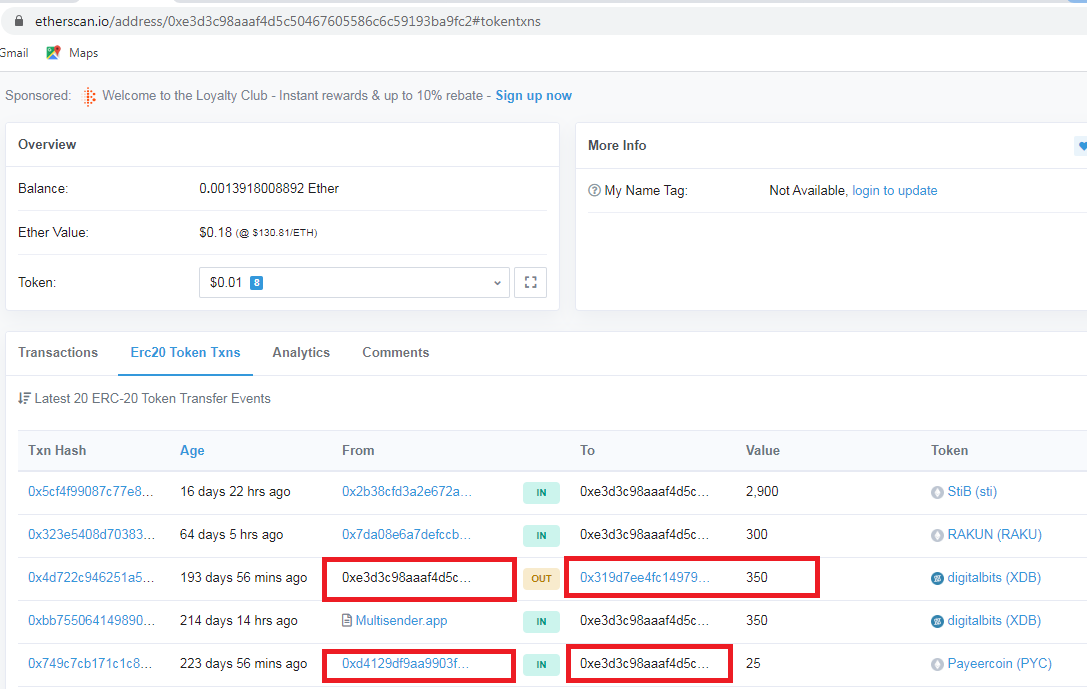The height and width of the screenshot is (689, 1087).
Task: Click the age text 223 days 56 mins ago
Action: (x=243, y=663)
